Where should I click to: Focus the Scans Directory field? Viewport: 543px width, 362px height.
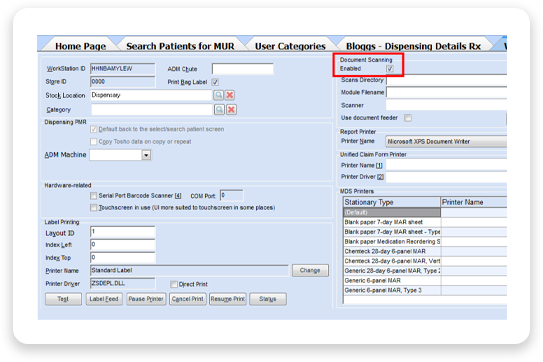pos(446,80)
